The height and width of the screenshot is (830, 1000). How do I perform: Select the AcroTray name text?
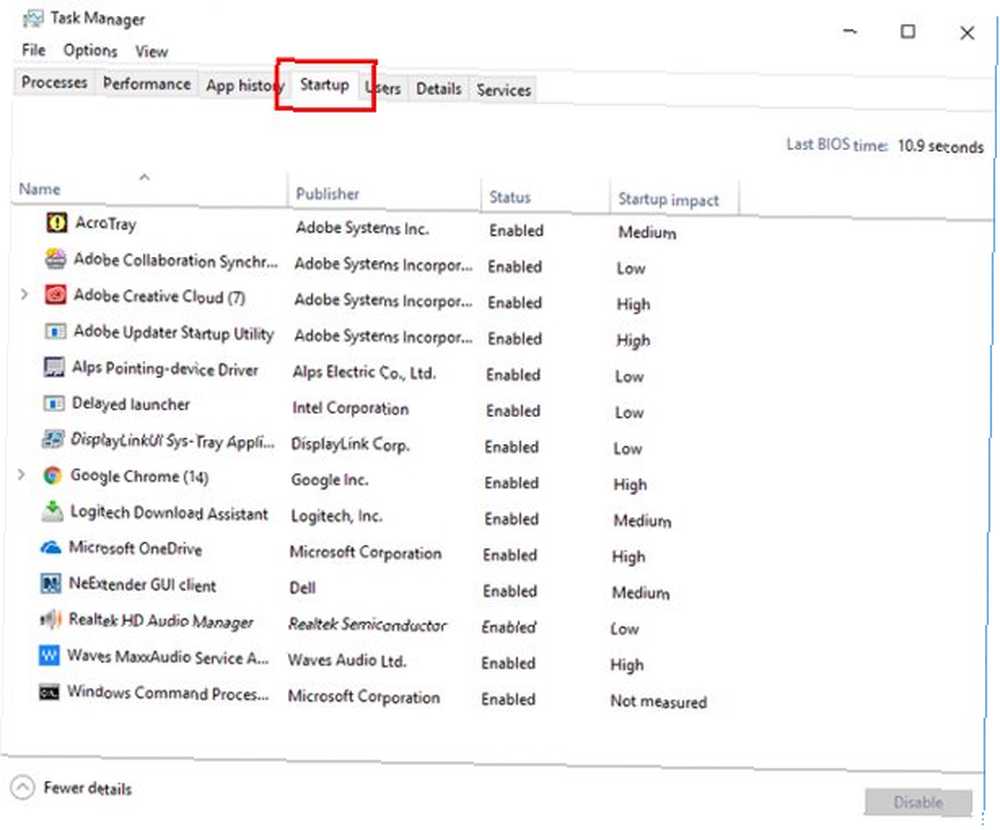pos(106,223)
